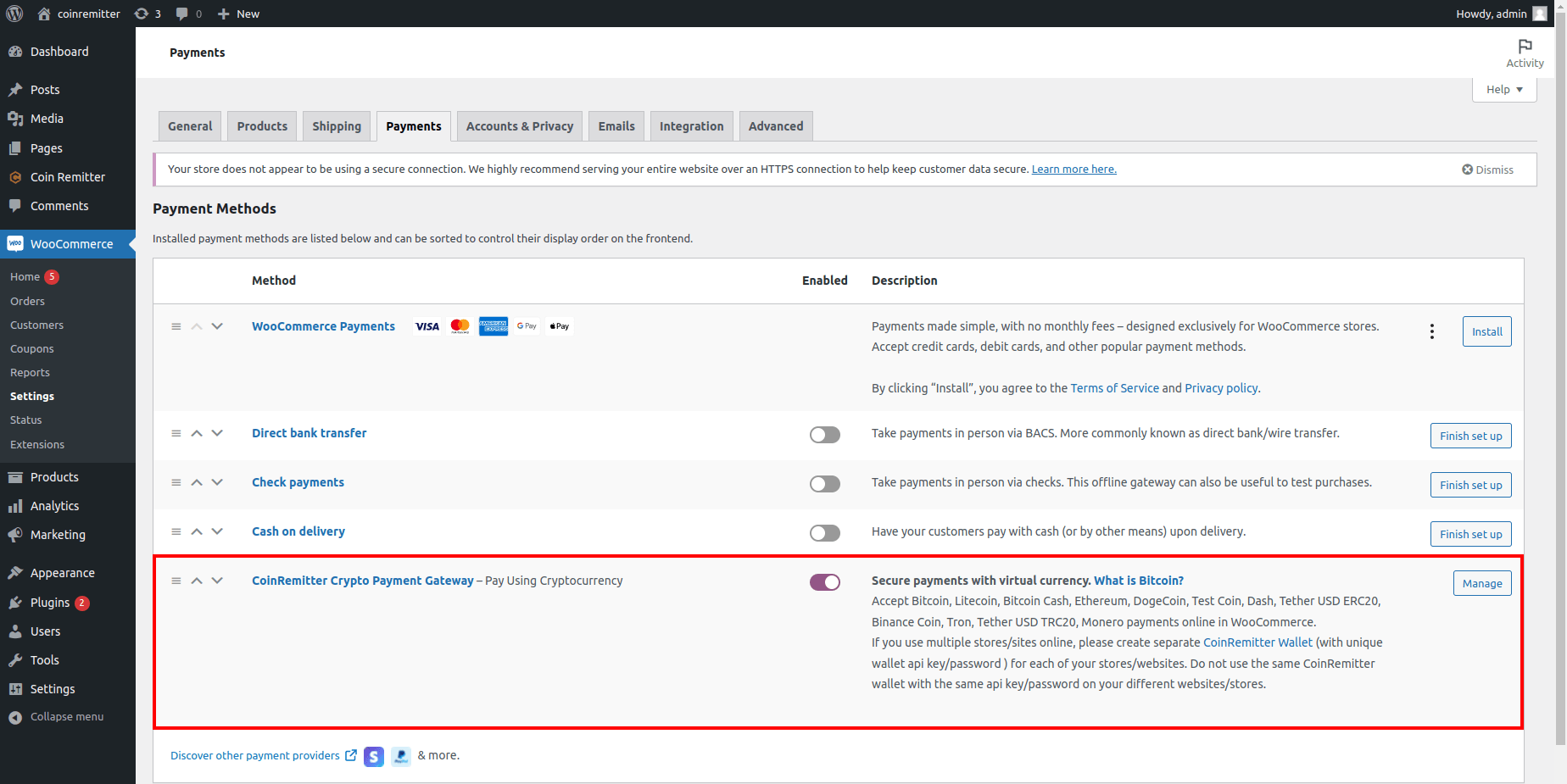This screenshot has height=784, width=1567.
Task: Expand the Help dropdown
Action: (1504, 90)
